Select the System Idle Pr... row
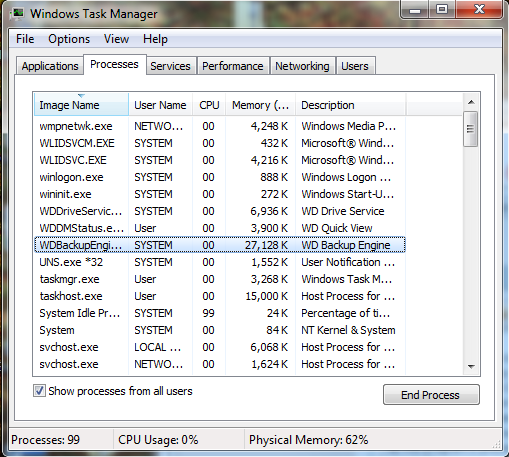This screenshot has height=457, width=509. click(x=220, y=313)
